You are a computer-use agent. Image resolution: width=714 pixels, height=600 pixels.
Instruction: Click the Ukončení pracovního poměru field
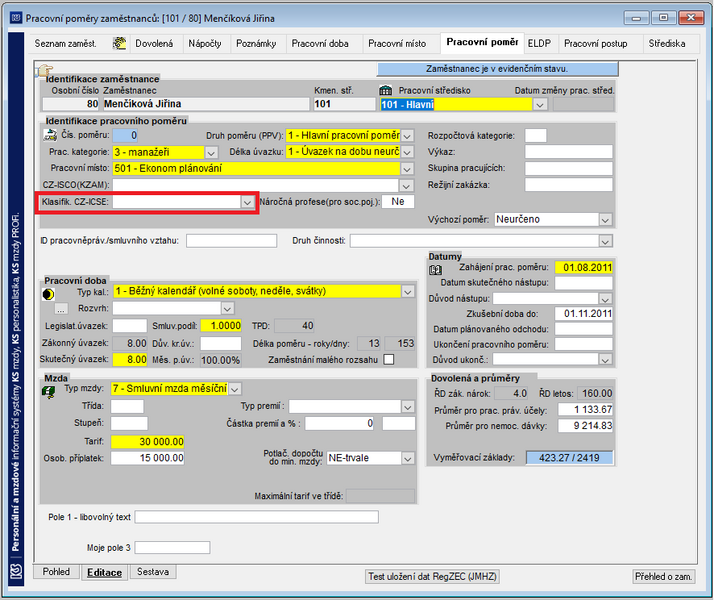(x=584, y=345)
